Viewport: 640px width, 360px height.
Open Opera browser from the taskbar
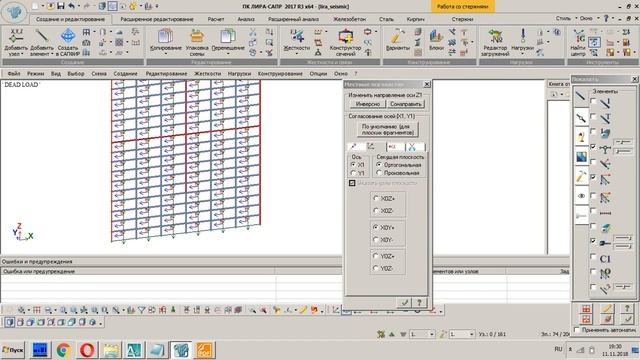tap(87, 350)
